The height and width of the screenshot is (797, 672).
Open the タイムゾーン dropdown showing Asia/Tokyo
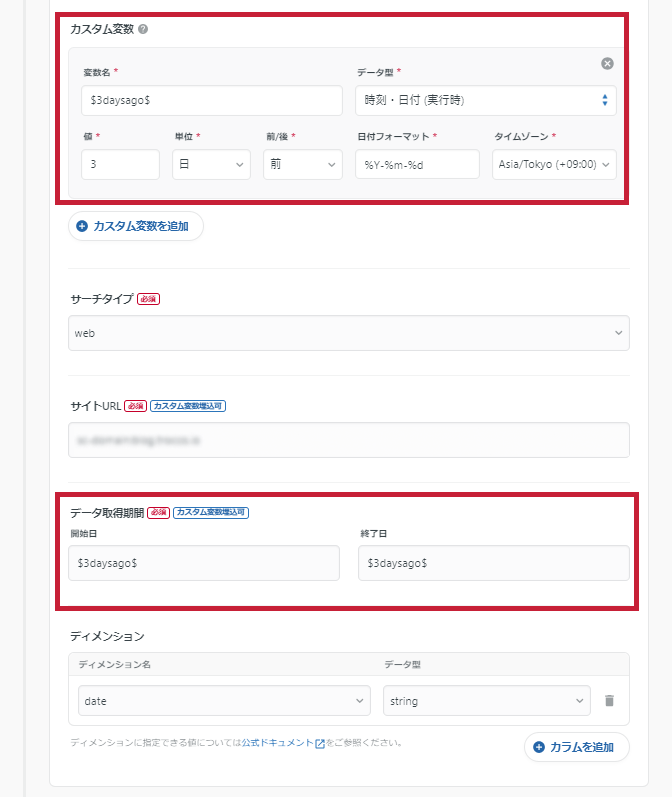click(x=554, y=164)
